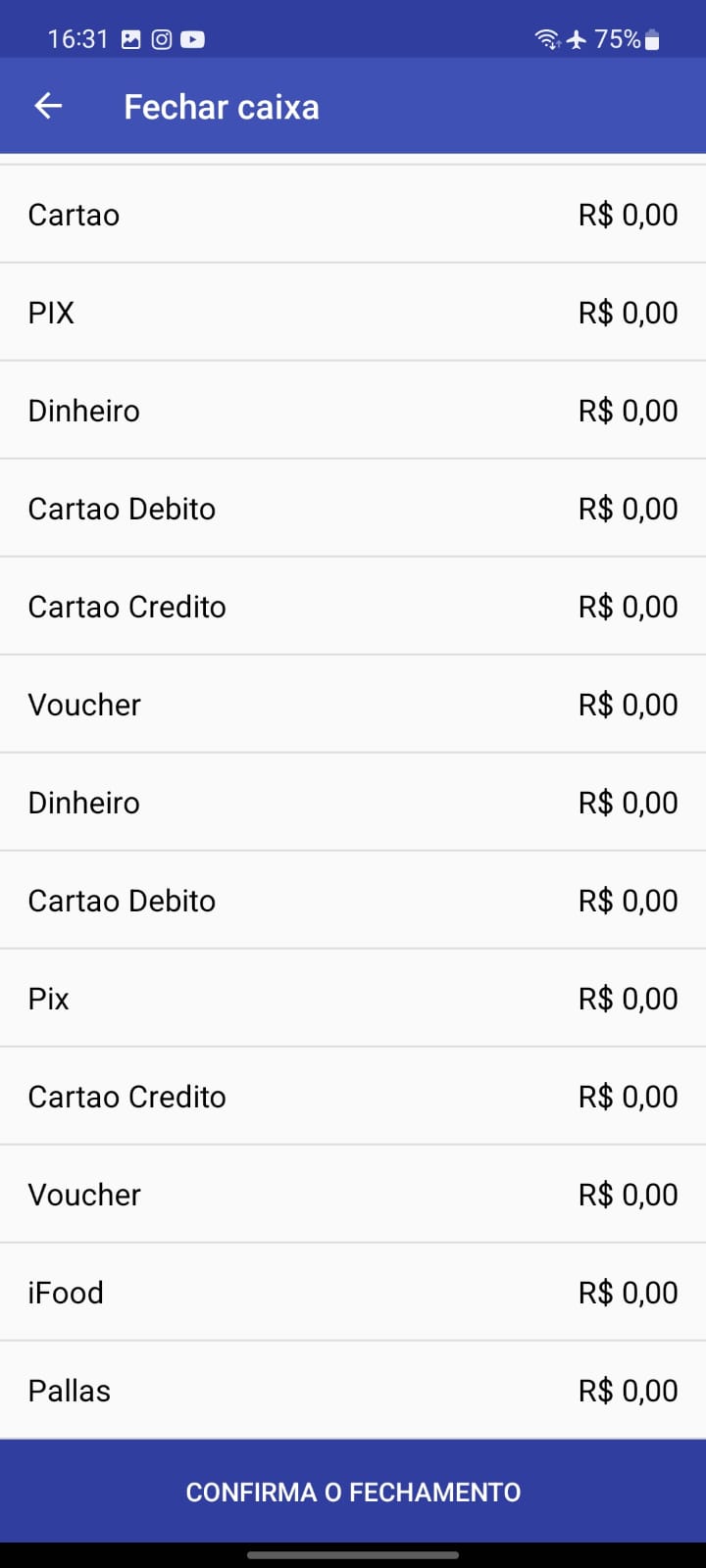
Task: Tap the YouTube notification icon in status bar
Action: (x=193, y=39)
